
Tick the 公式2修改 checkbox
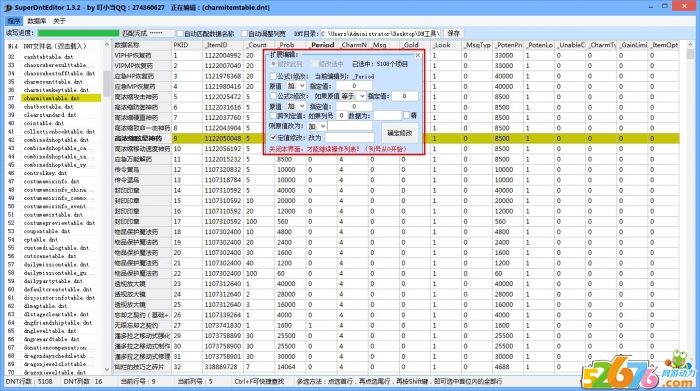click(x=273, y=96)
